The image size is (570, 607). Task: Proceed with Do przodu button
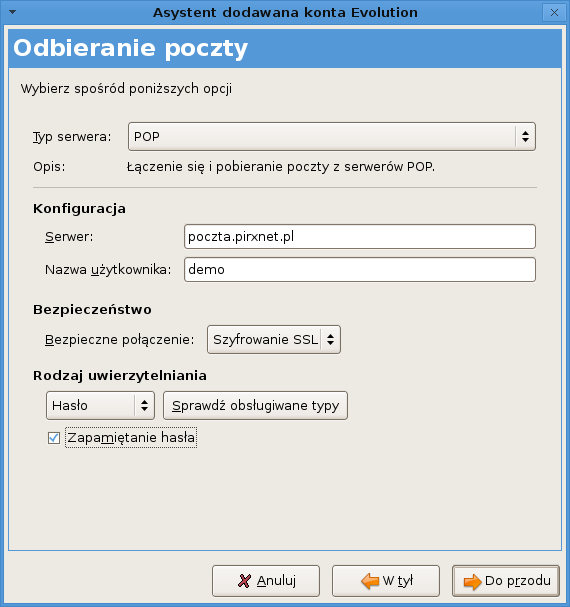coord(506,581)
